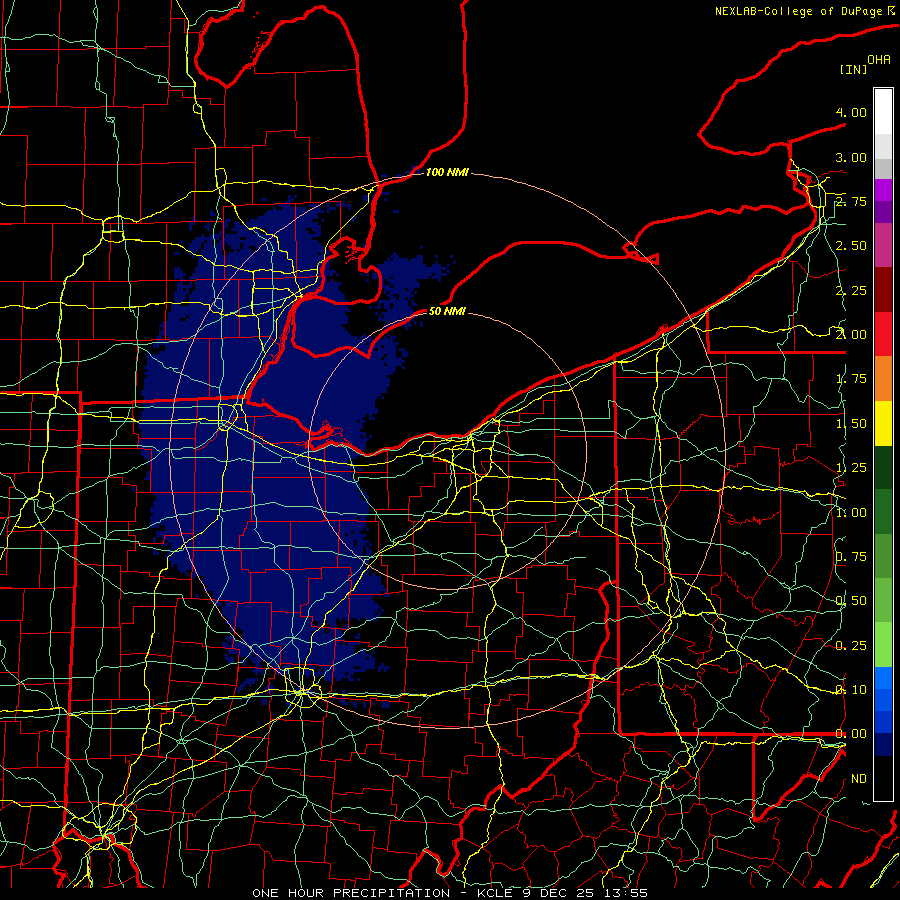Click the ND legend label
The image size is (900, 900).
pyautogui.click(x=859, y=779)
